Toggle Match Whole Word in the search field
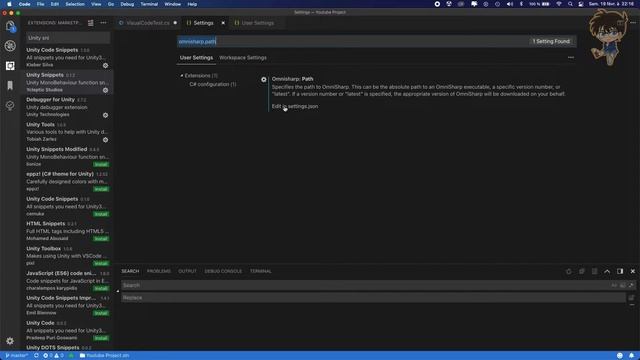Viewport: 640px width, 360px height. pyautogui.click(x=622, y=285)
